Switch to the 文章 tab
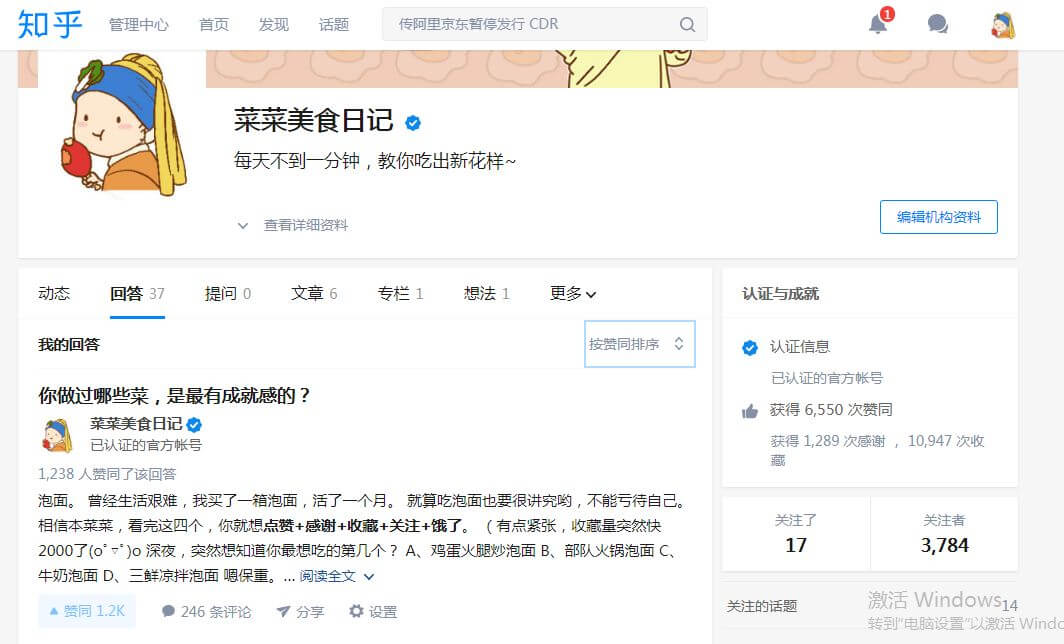The height and width of the screenshot is (644, 1064). (313, 293)
